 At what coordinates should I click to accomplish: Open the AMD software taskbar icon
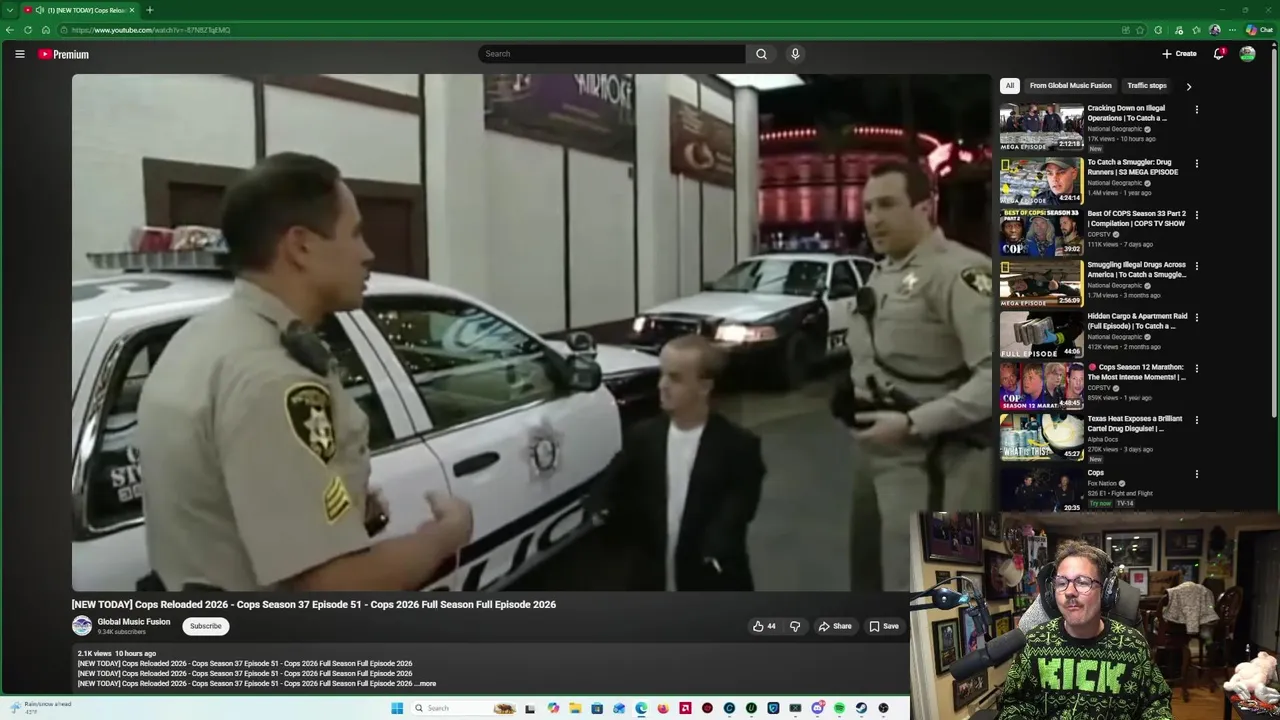coord(685,708)
